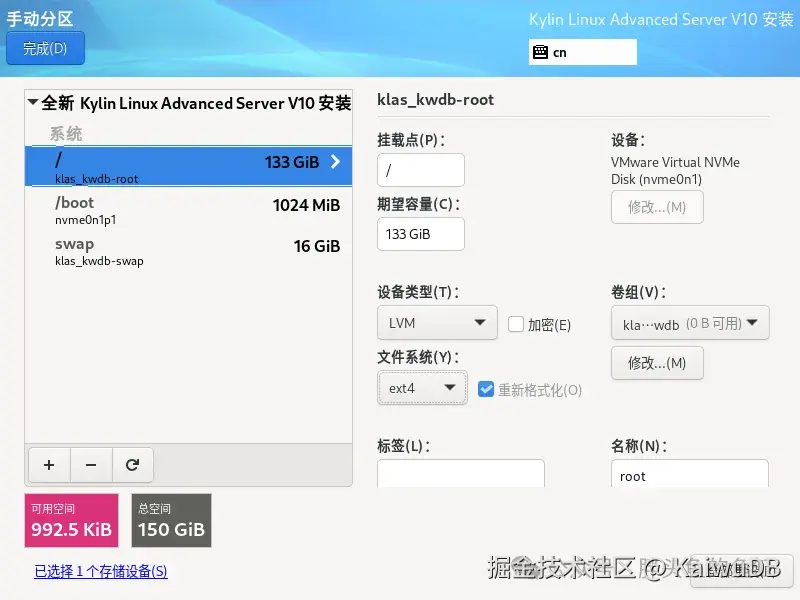Click the reload storage configuration icon
The width and height of the screenshot is (800, 600).
(x=133, y=465)
